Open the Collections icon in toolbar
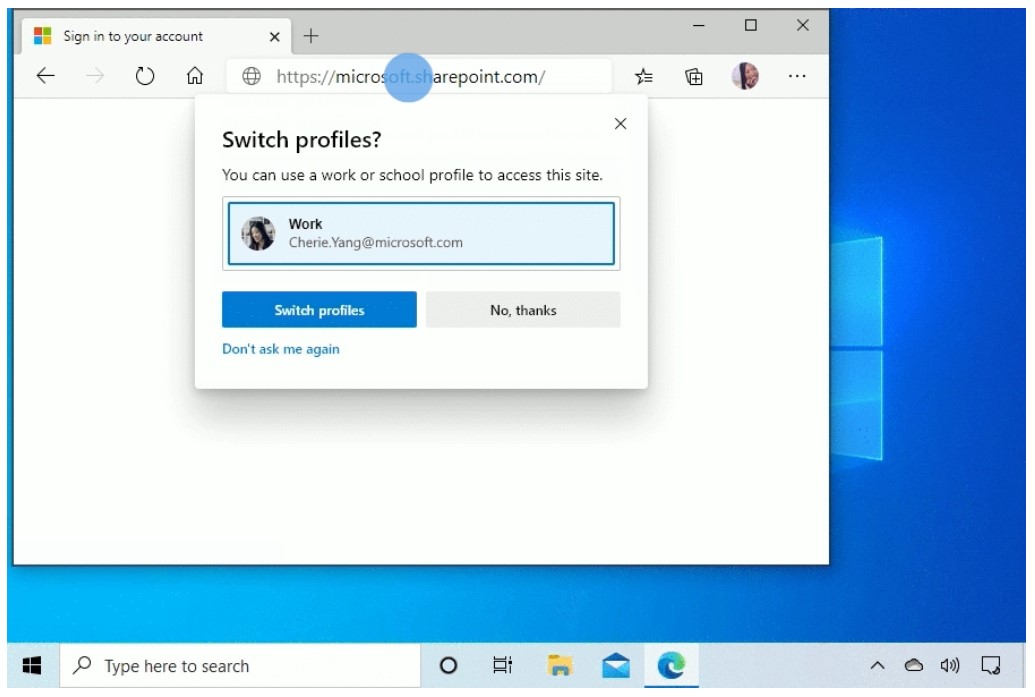 pos(693,77)
